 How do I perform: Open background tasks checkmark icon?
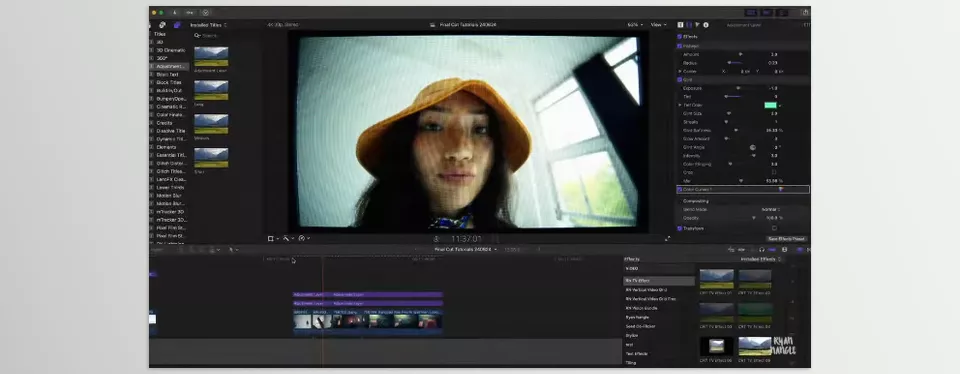[205, 12]
